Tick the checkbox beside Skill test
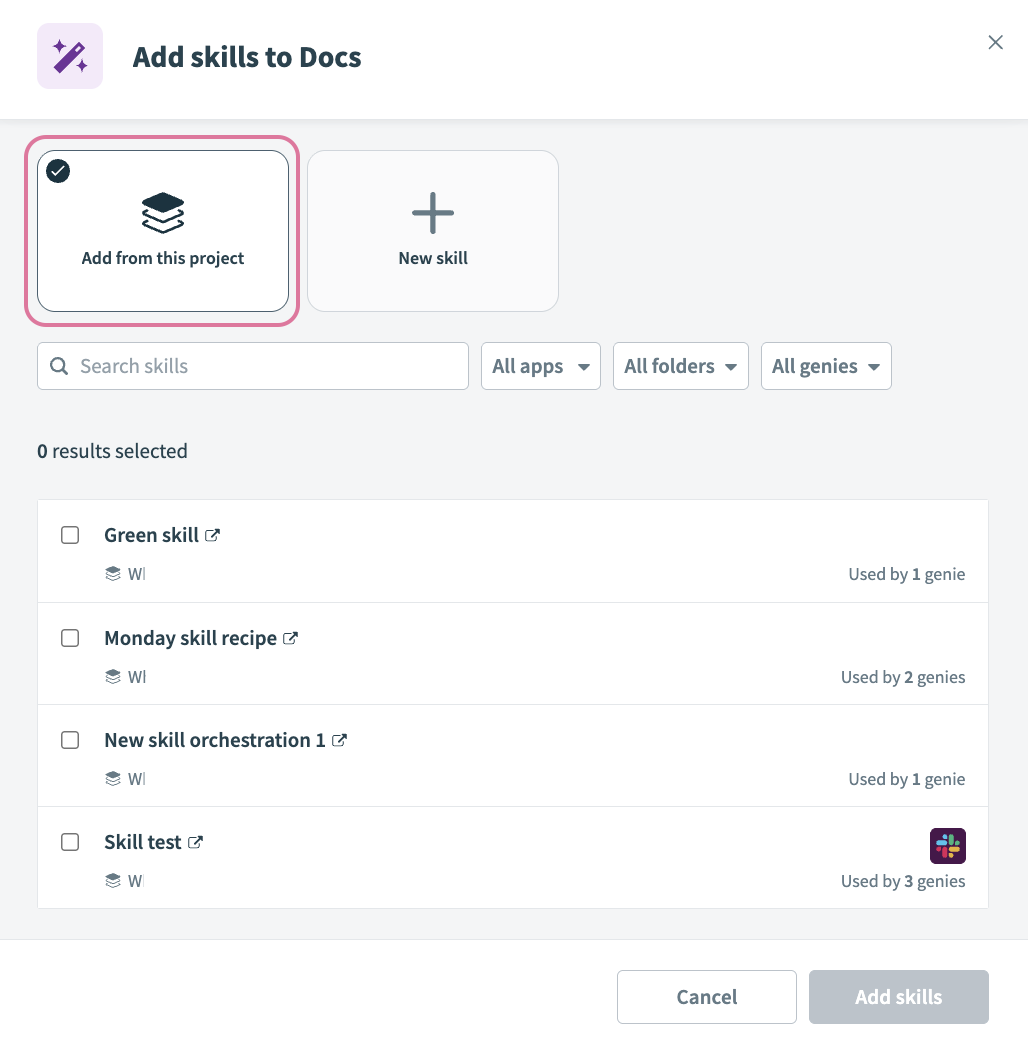 click(70, 841)
